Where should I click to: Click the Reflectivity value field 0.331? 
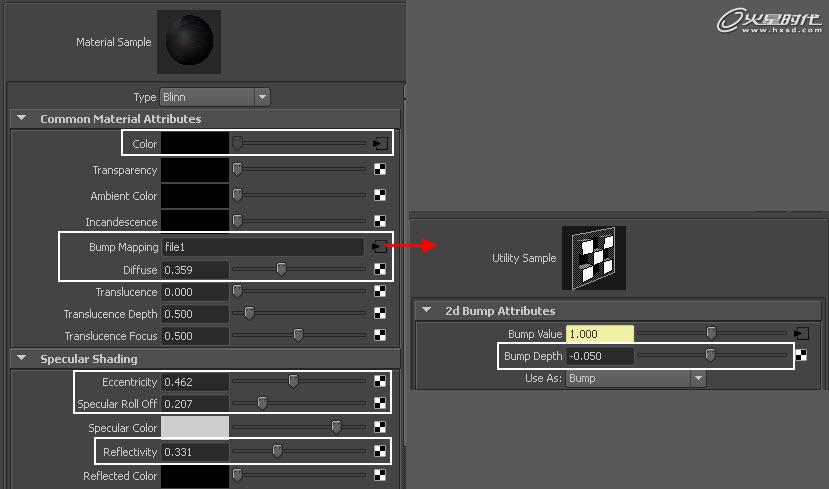(195, 452)
